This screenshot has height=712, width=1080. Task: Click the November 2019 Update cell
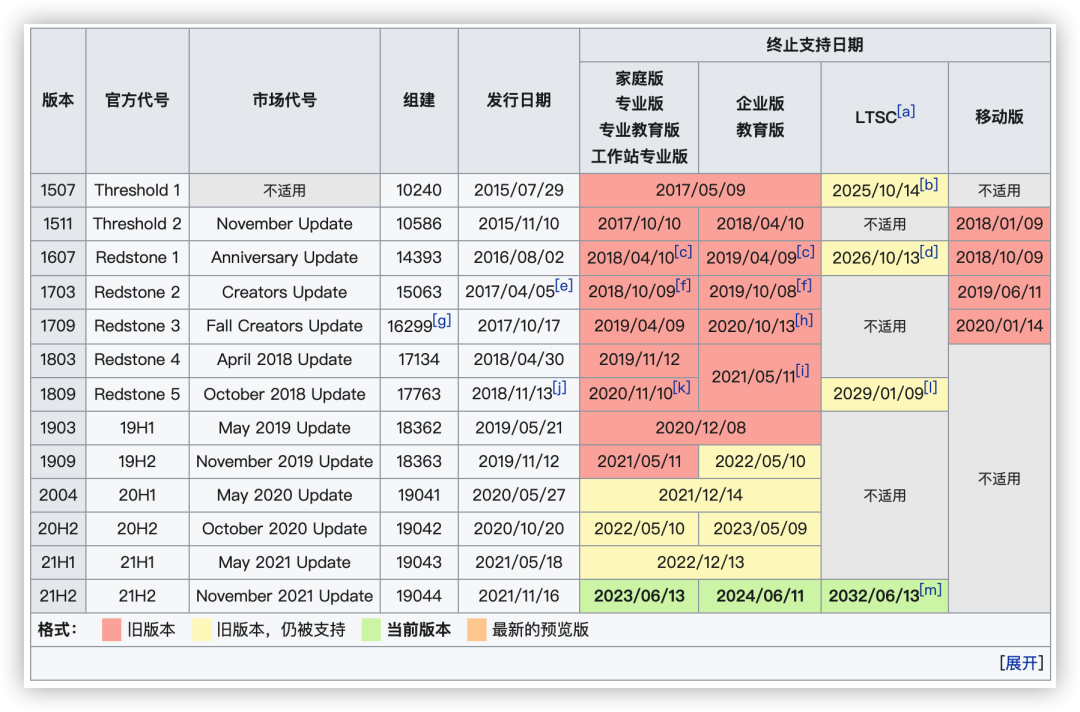284,461
